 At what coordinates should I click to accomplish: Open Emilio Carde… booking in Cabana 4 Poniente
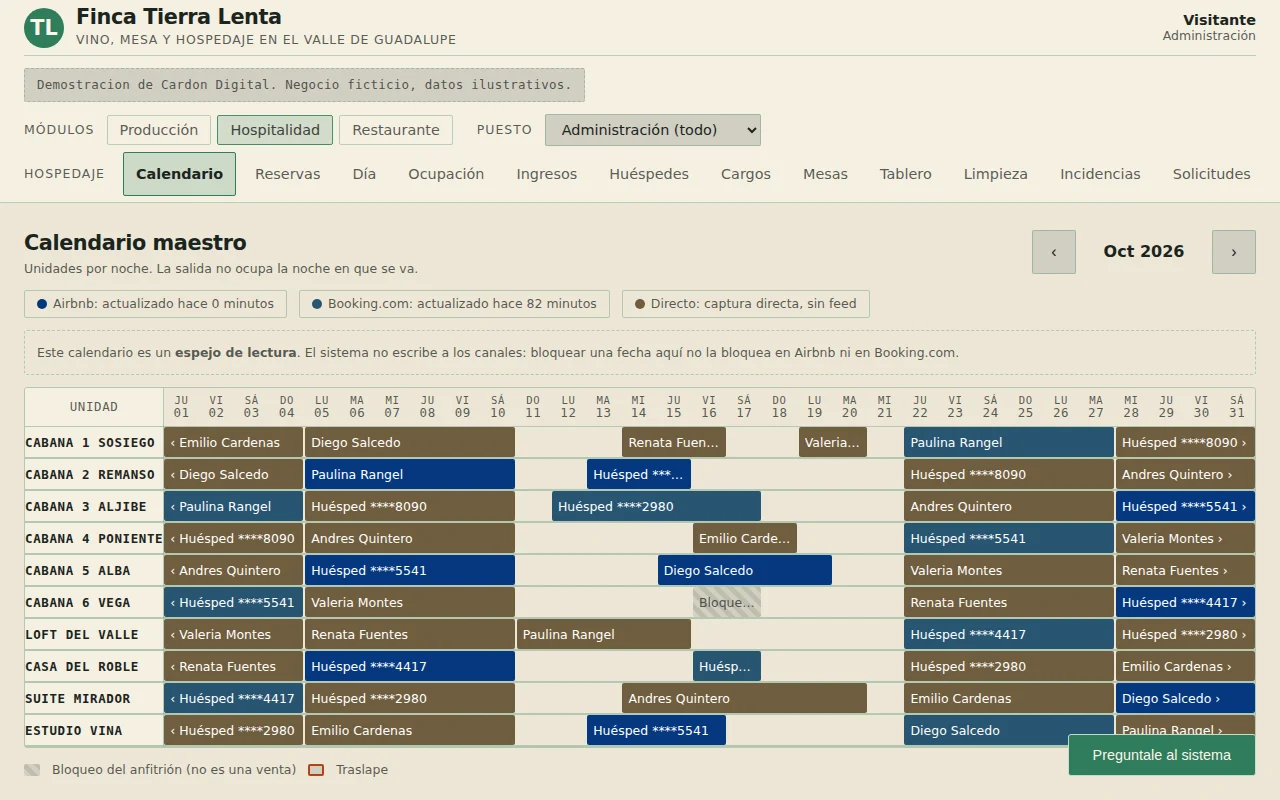(x=745, y=538)
